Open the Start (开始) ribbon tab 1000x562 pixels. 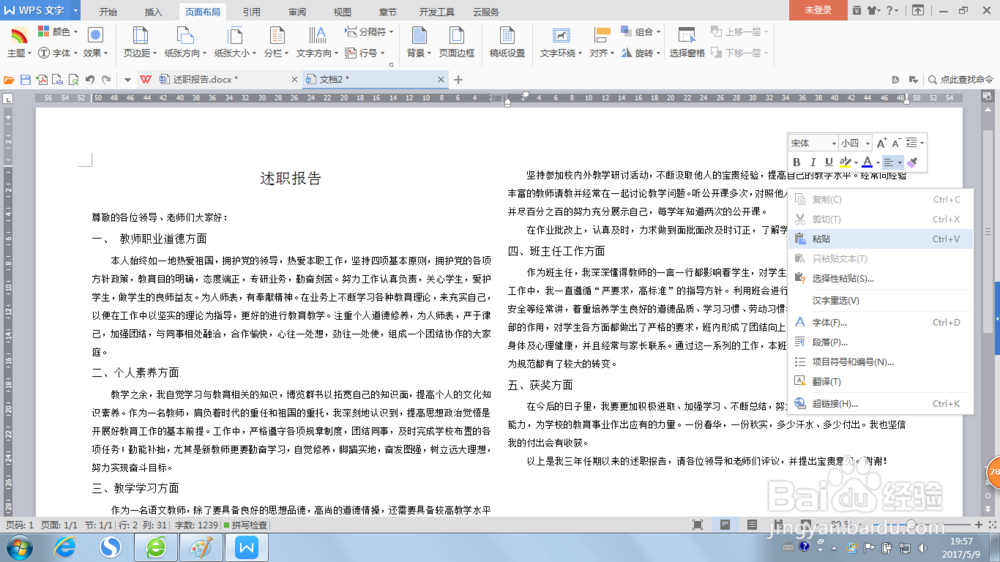[x=108, y=11]
